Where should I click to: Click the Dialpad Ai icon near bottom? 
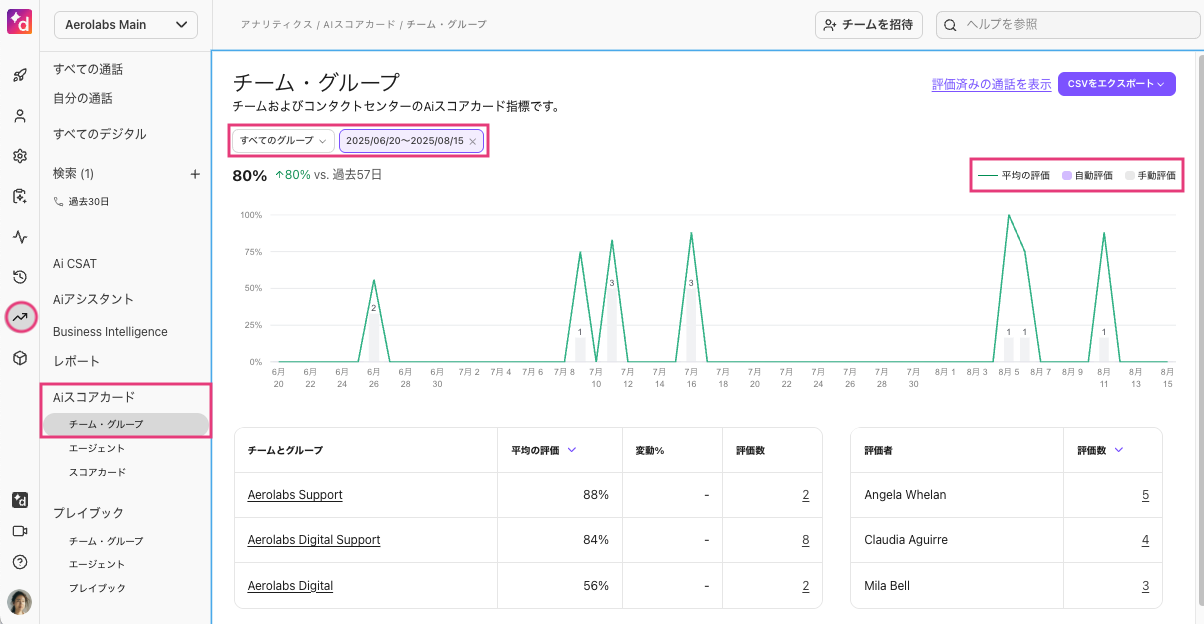[x=19, y=500]
